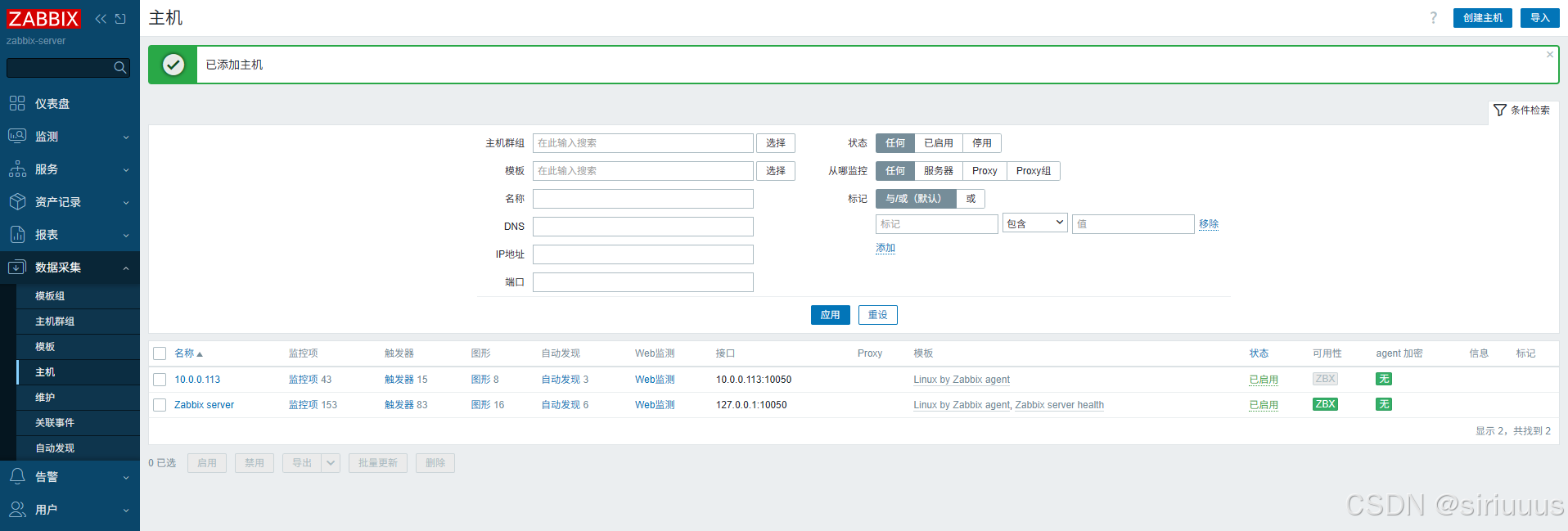Click the 报表 document icon
Viewport: 1568px width, 531px height.
pyautogui.click(x=17, y=234)
